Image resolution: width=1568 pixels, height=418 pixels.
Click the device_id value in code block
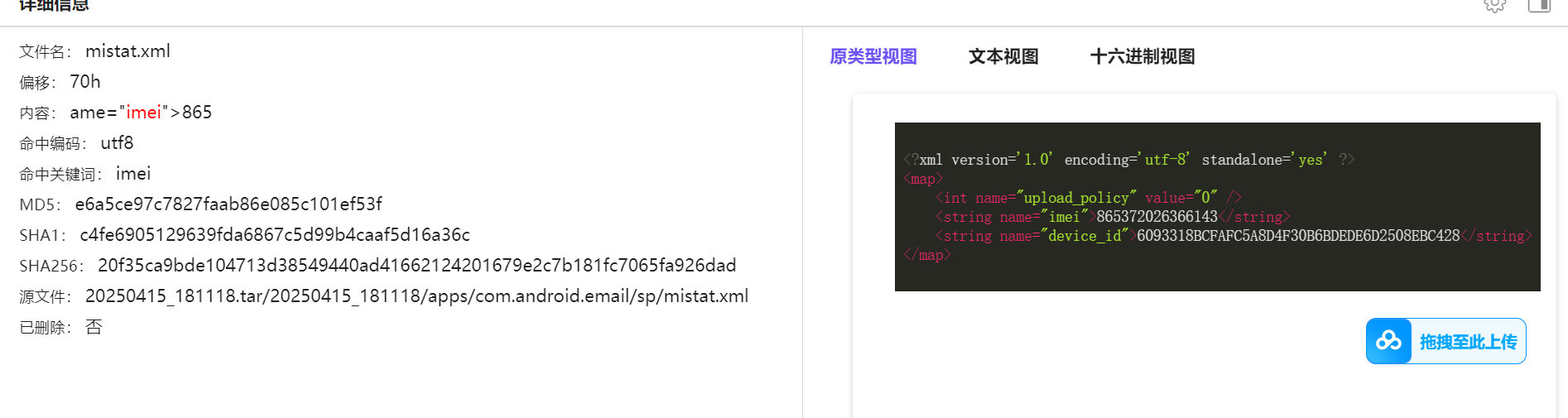click(x=1298, y=236)
